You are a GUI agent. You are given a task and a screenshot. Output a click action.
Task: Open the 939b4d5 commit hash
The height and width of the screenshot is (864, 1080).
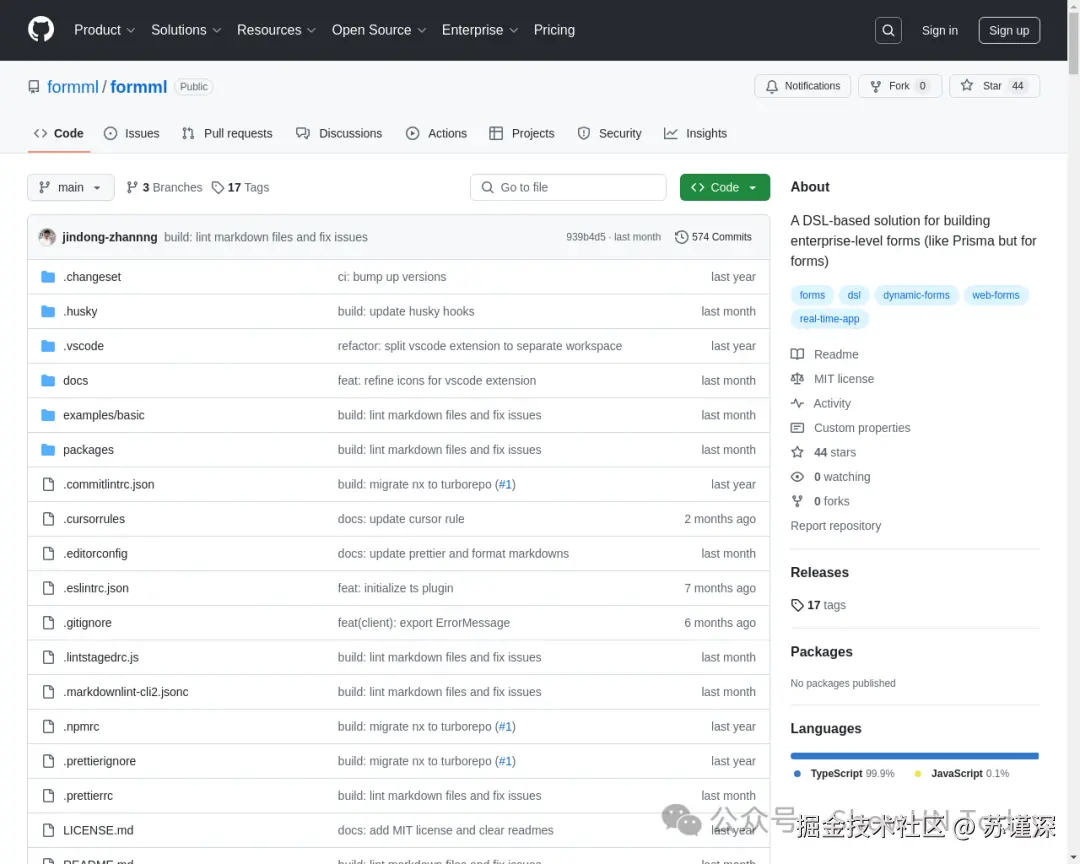point(585,237)
